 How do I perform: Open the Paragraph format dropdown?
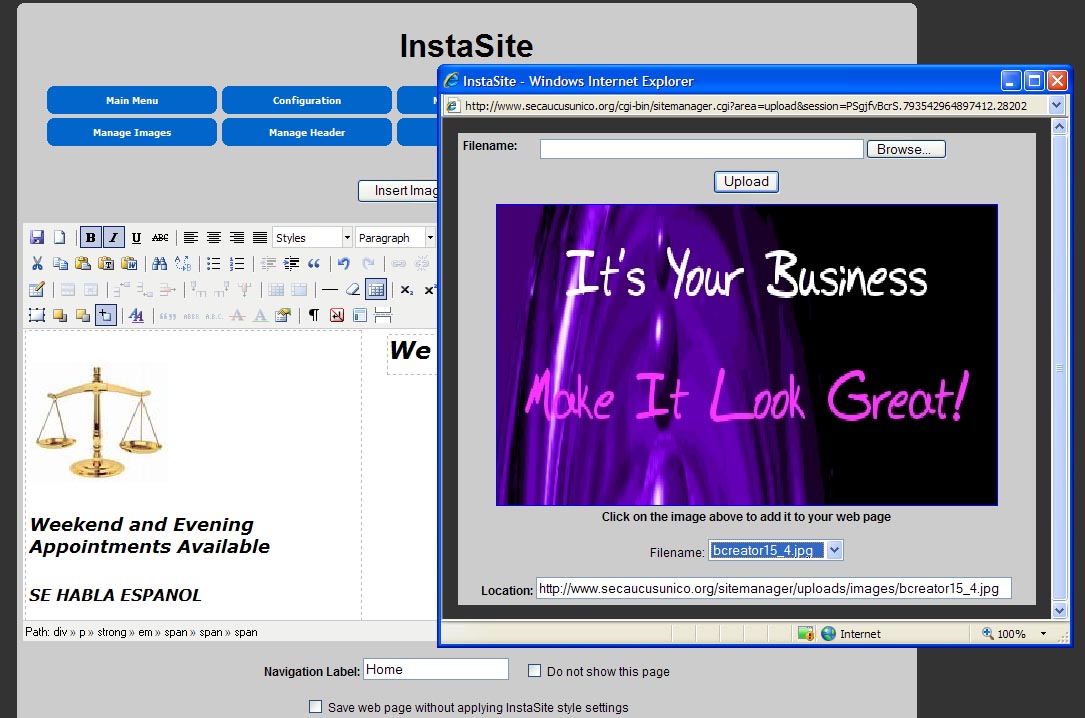point(395,238)
